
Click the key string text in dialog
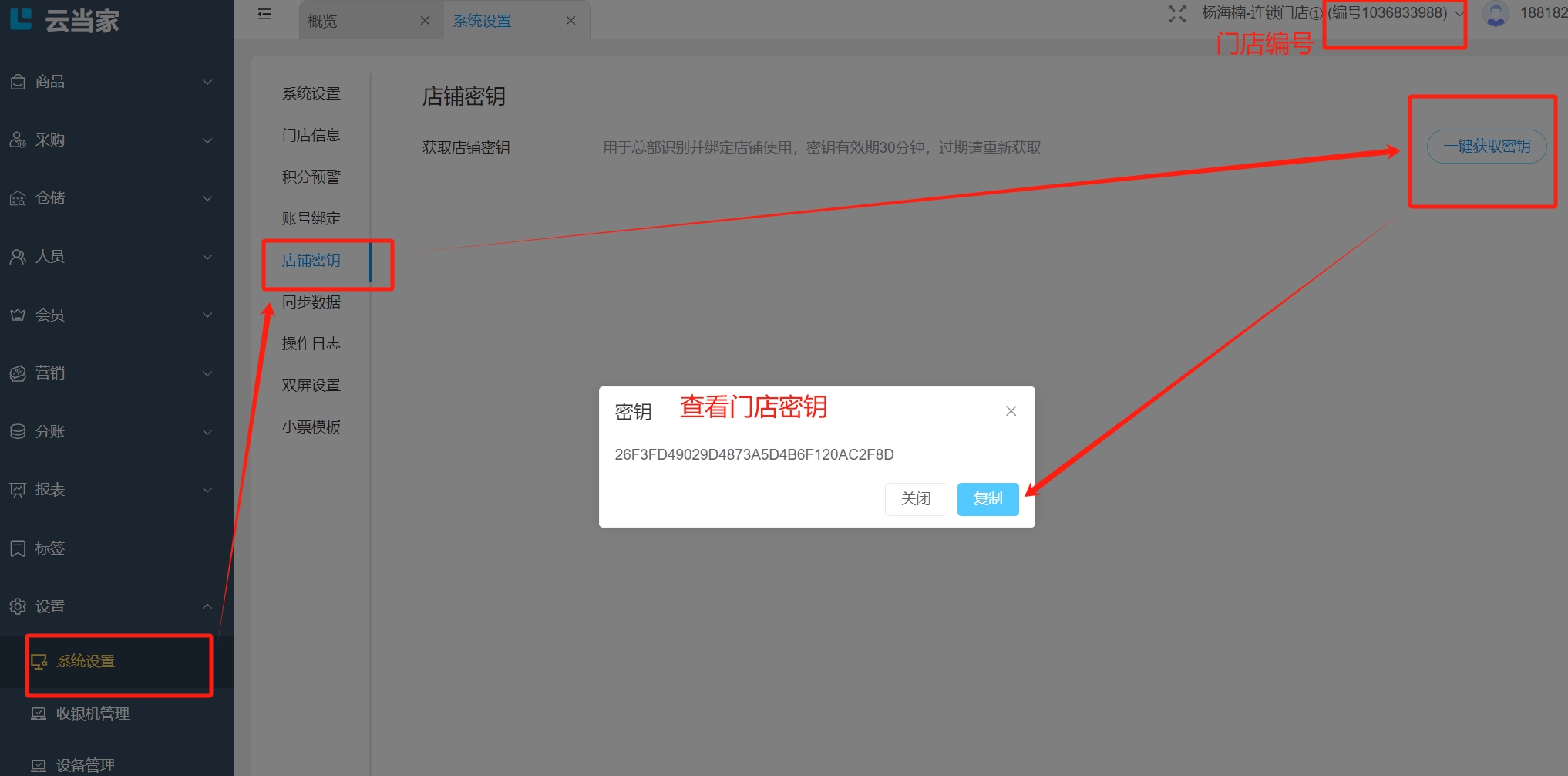point(753,454)
